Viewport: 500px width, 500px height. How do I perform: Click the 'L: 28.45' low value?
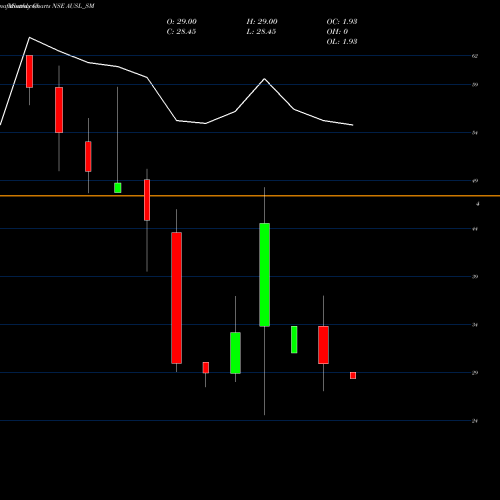coord(261,32)
